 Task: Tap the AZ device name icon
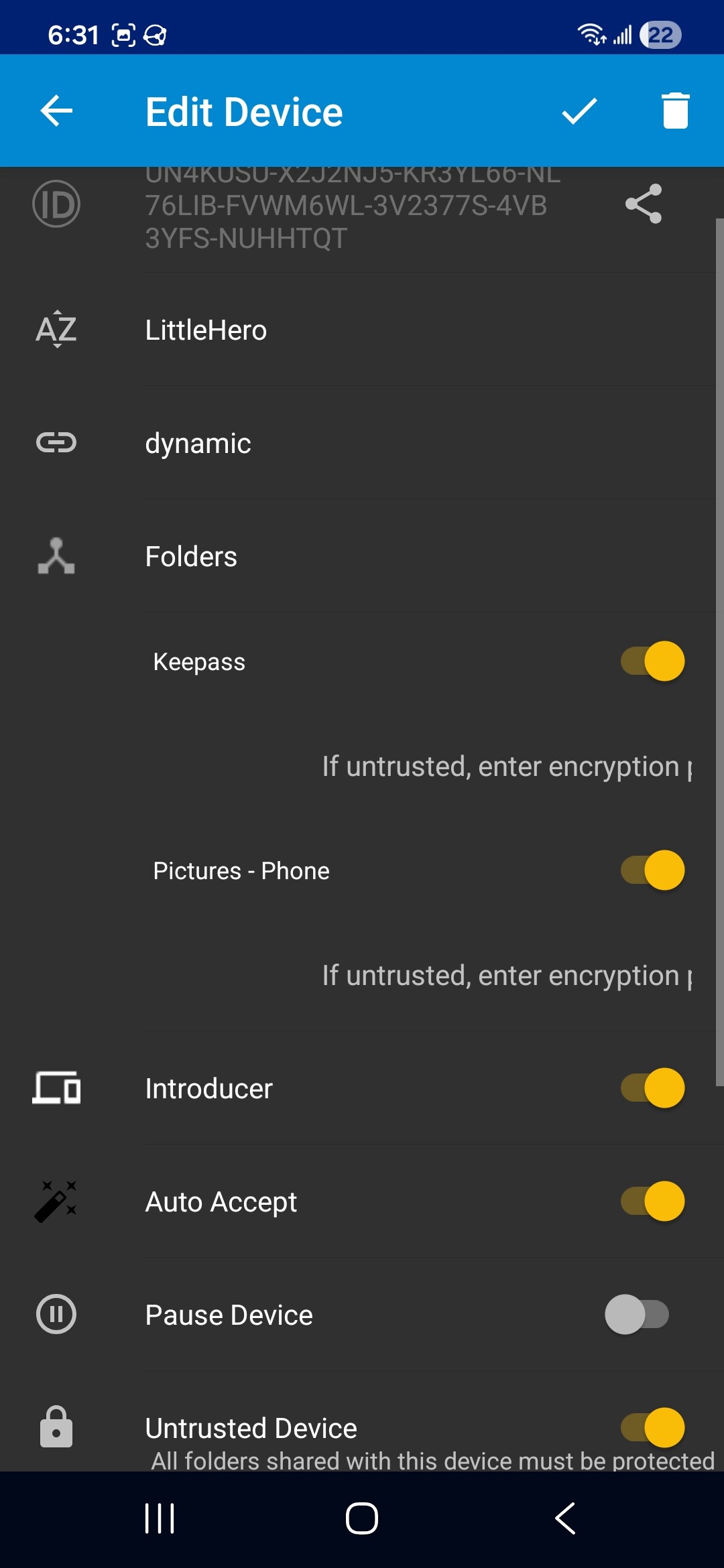pyautogui.click(x=56, y=329)
